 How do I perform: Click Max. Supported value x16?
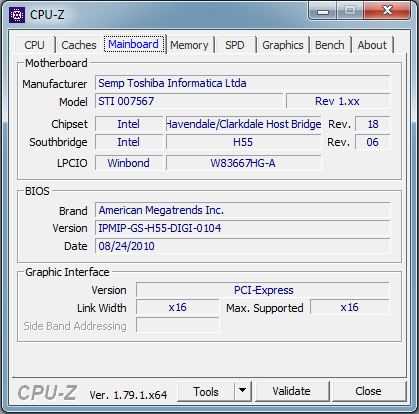coord(350,307)
